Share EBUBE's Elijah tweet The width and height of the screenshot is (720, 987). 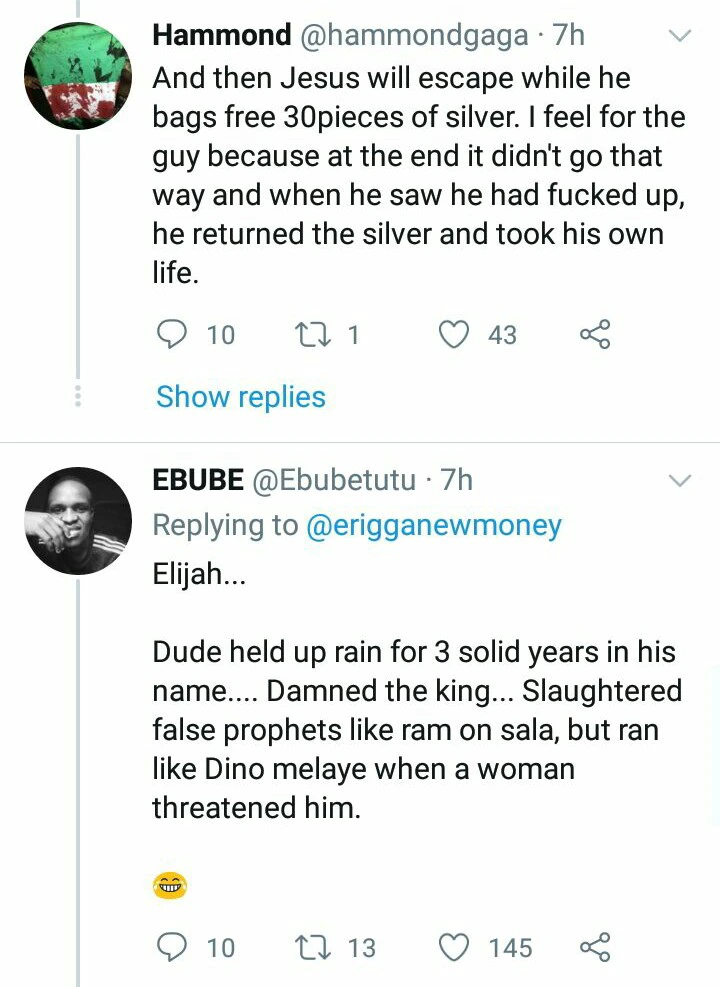coord(595,946)
